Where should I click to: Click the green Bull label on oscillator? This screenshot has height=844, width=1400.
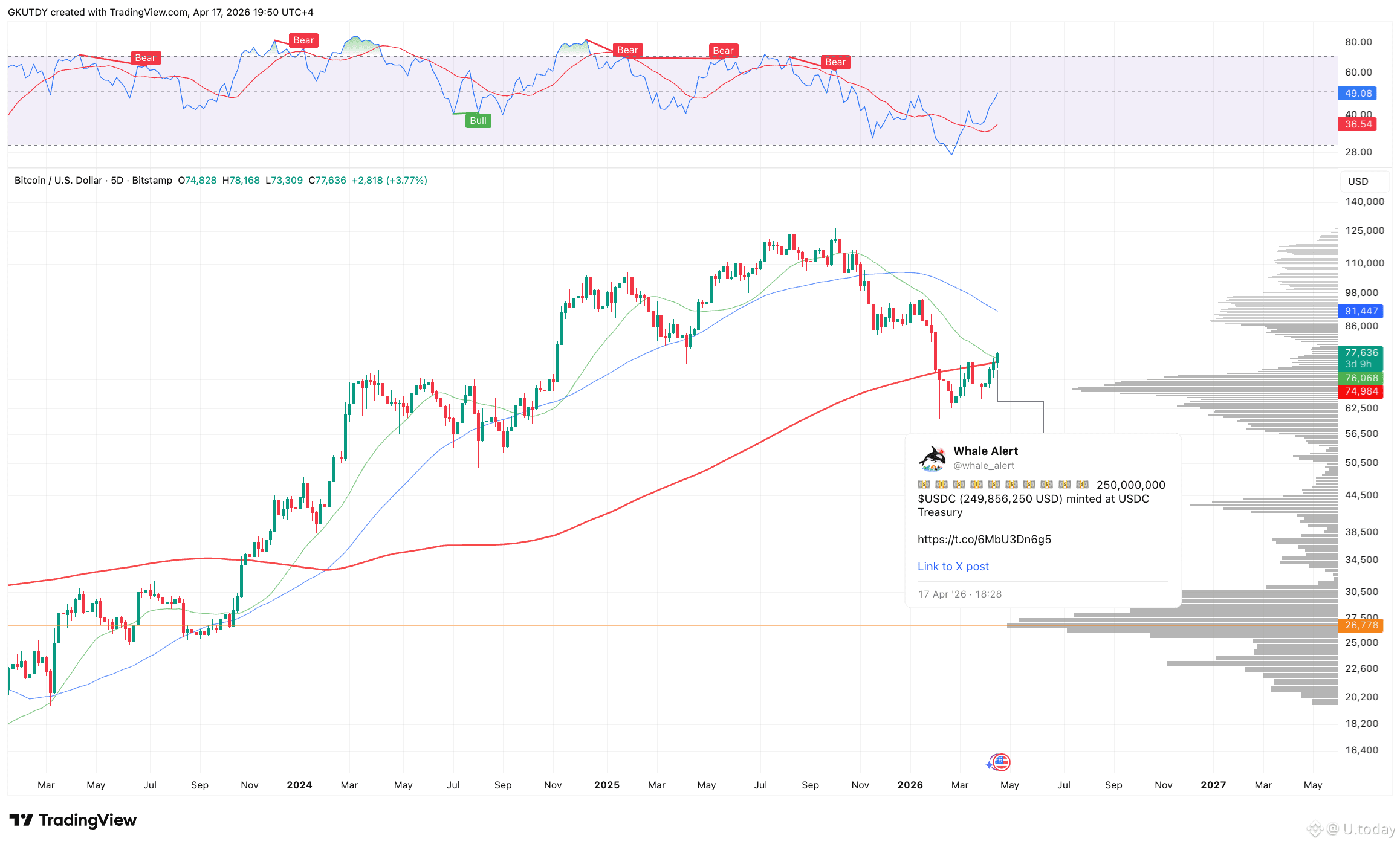click(478, 120)
